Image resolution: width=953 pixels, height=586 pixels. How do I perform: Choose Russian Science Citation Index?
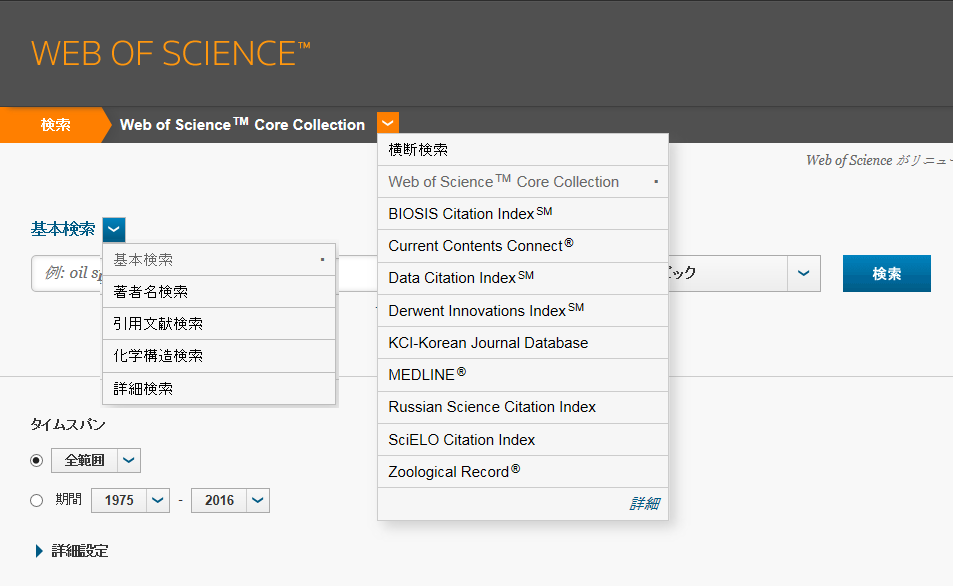pyautogui.click(x=523, y=407)
